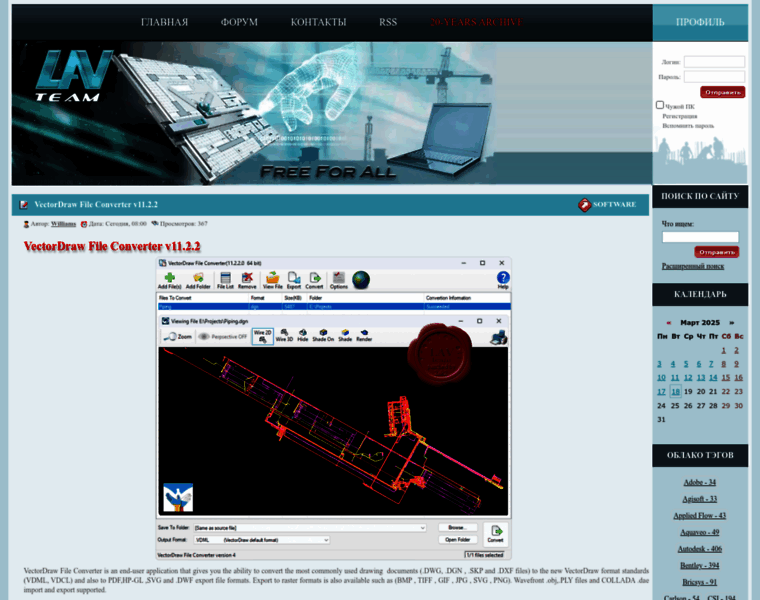Select March 3 in the calendar
The image size is (760, 600).
[659, 364]
